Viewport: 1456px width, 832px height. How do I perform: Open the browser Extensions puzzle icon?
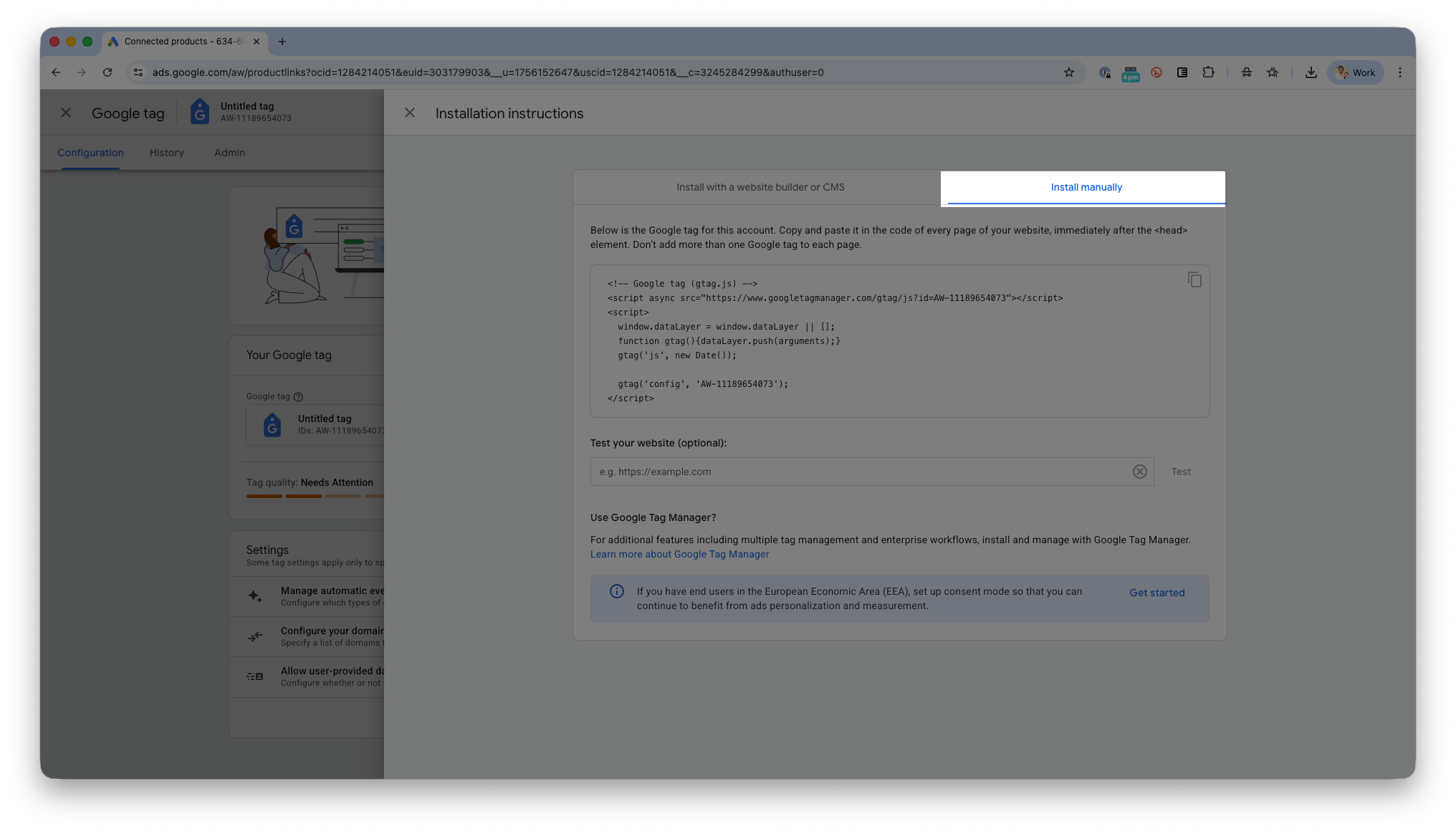(x=1208, y=72)
